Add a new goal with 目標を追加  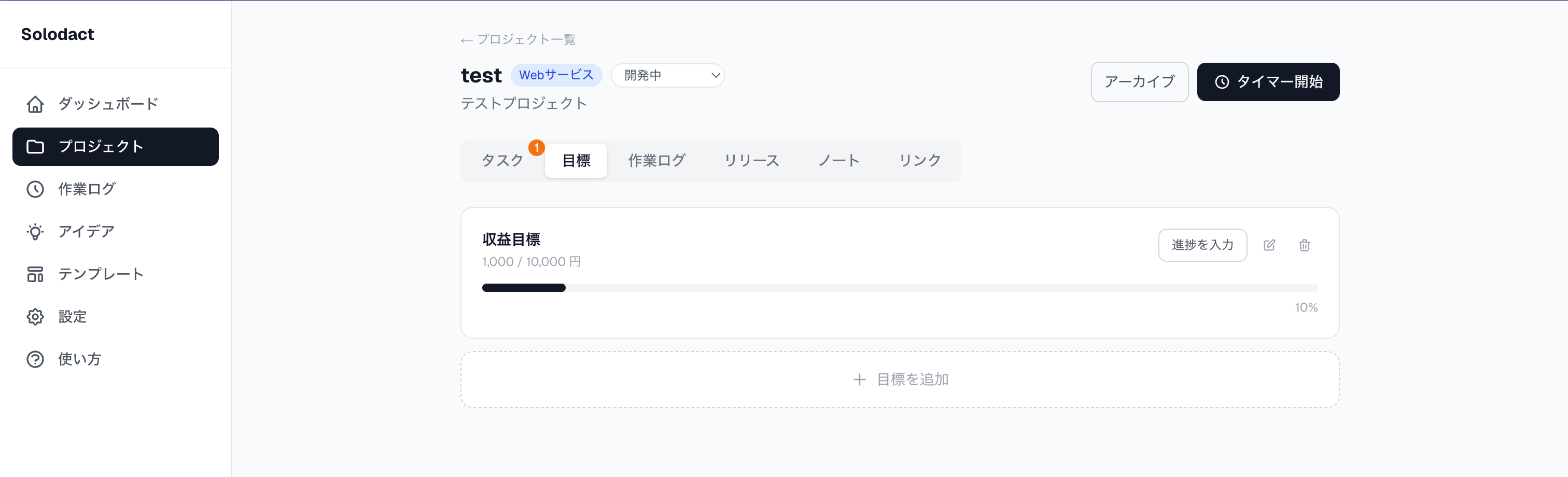point(900,380)
